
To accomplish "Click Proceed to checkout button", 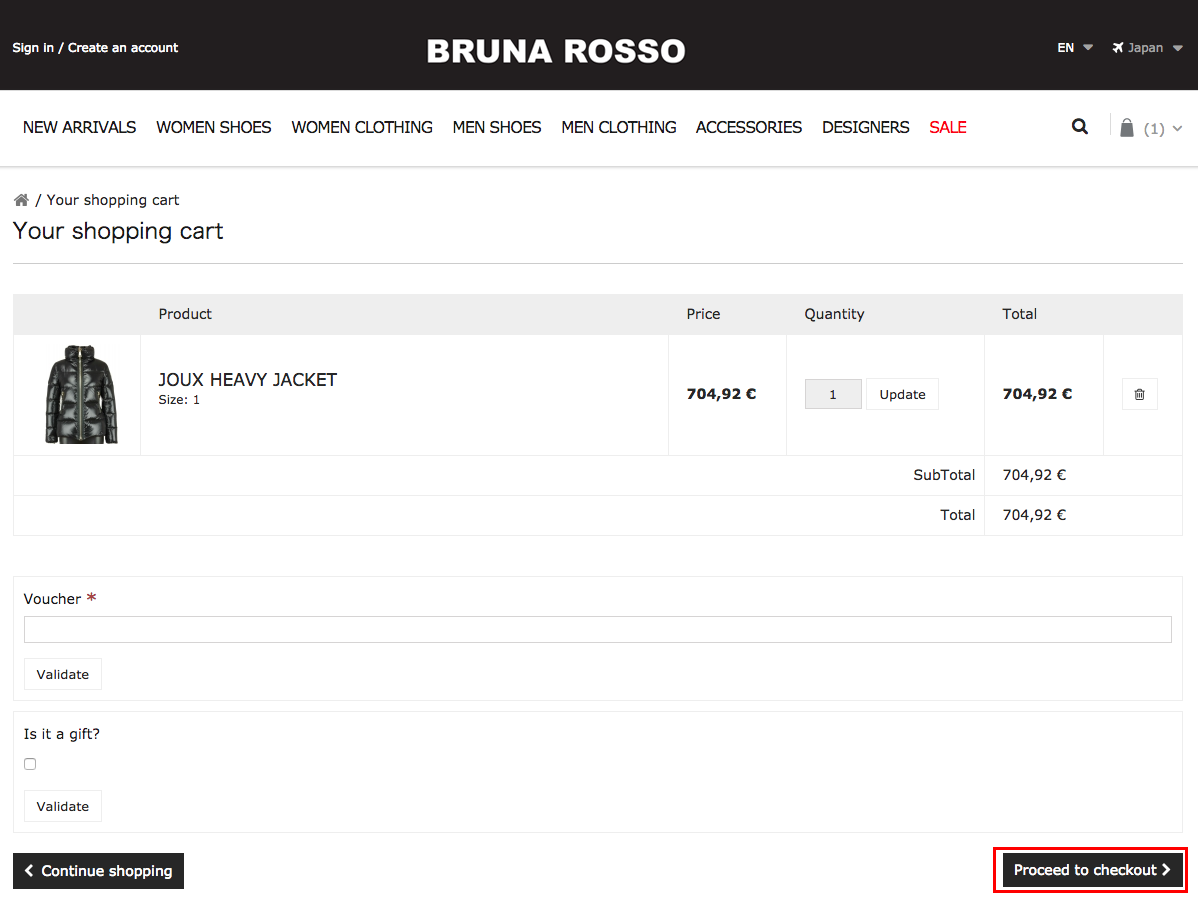I will coord(1092,870).
